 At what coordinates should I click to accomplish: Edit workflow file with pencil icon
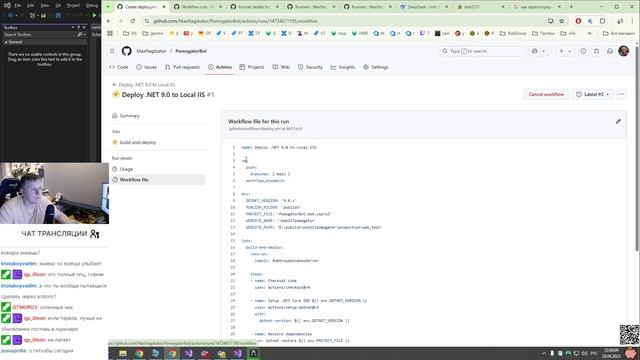(x=618, y=121)
